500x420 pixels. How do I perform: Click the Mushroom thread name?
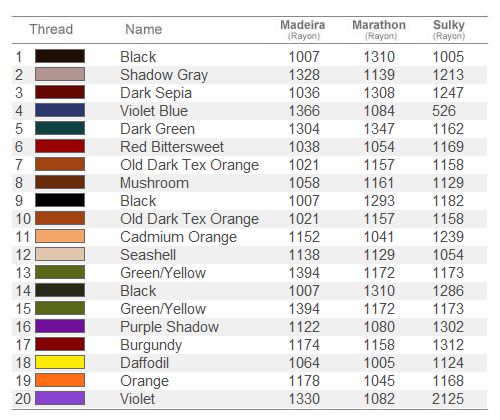coord(155,183)
